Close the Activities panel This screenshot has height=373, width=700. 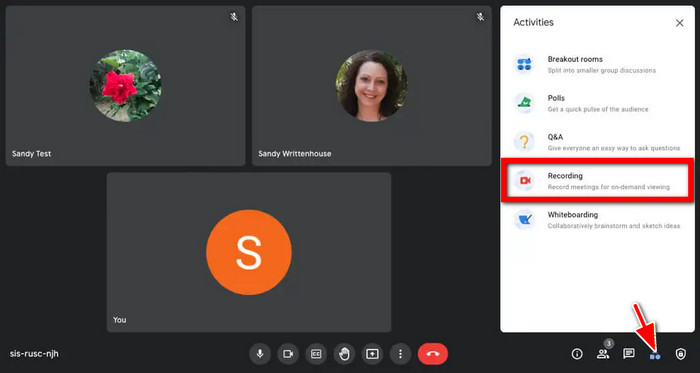click(679, 23)
